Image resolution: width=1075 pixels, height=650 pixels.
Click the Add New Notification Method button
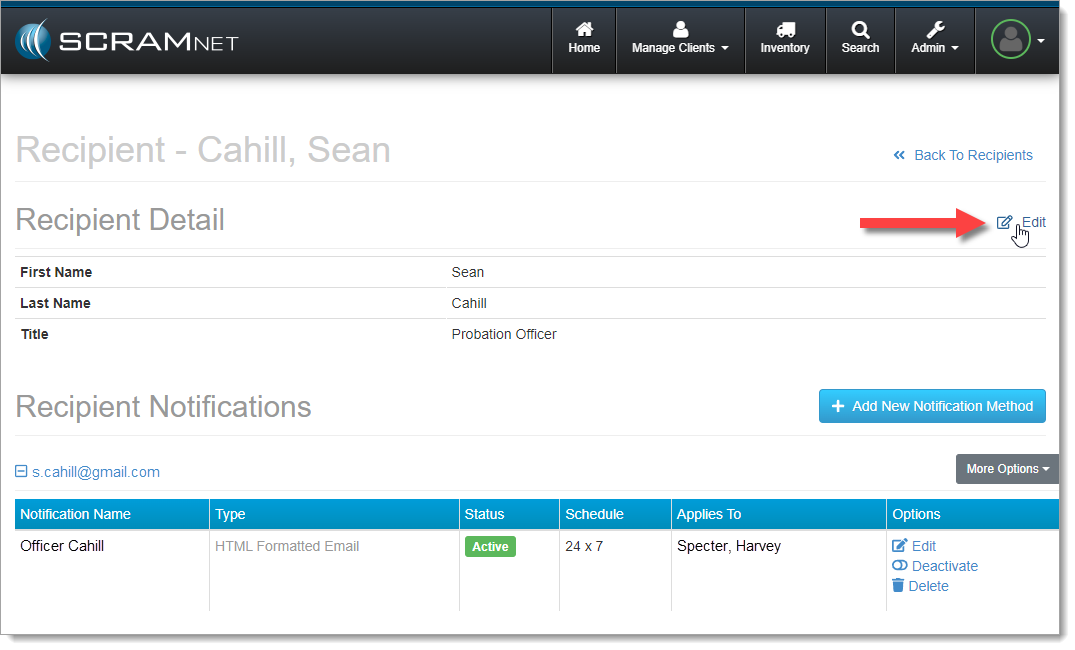[932, 406]
